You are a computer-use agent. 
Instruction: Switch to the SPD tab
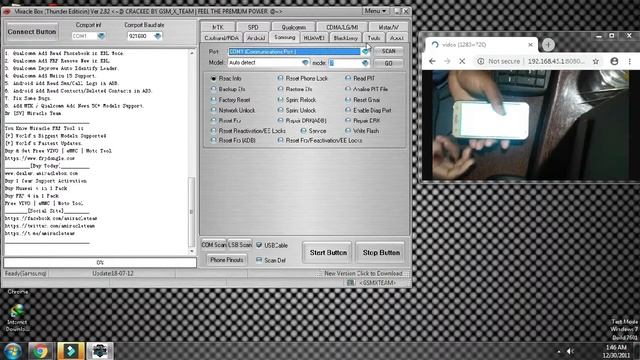tap(253, 27)
